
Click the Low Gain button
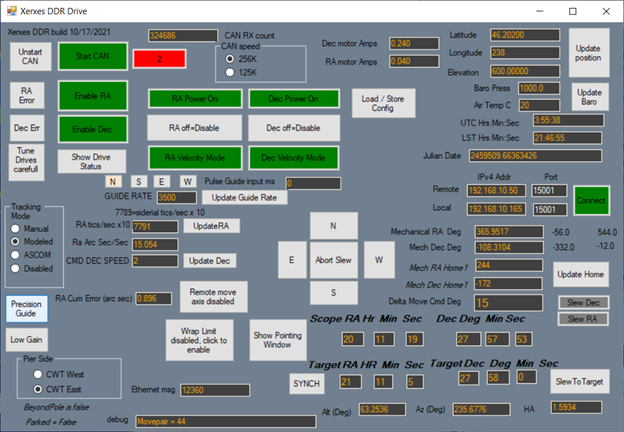(27, 340)
